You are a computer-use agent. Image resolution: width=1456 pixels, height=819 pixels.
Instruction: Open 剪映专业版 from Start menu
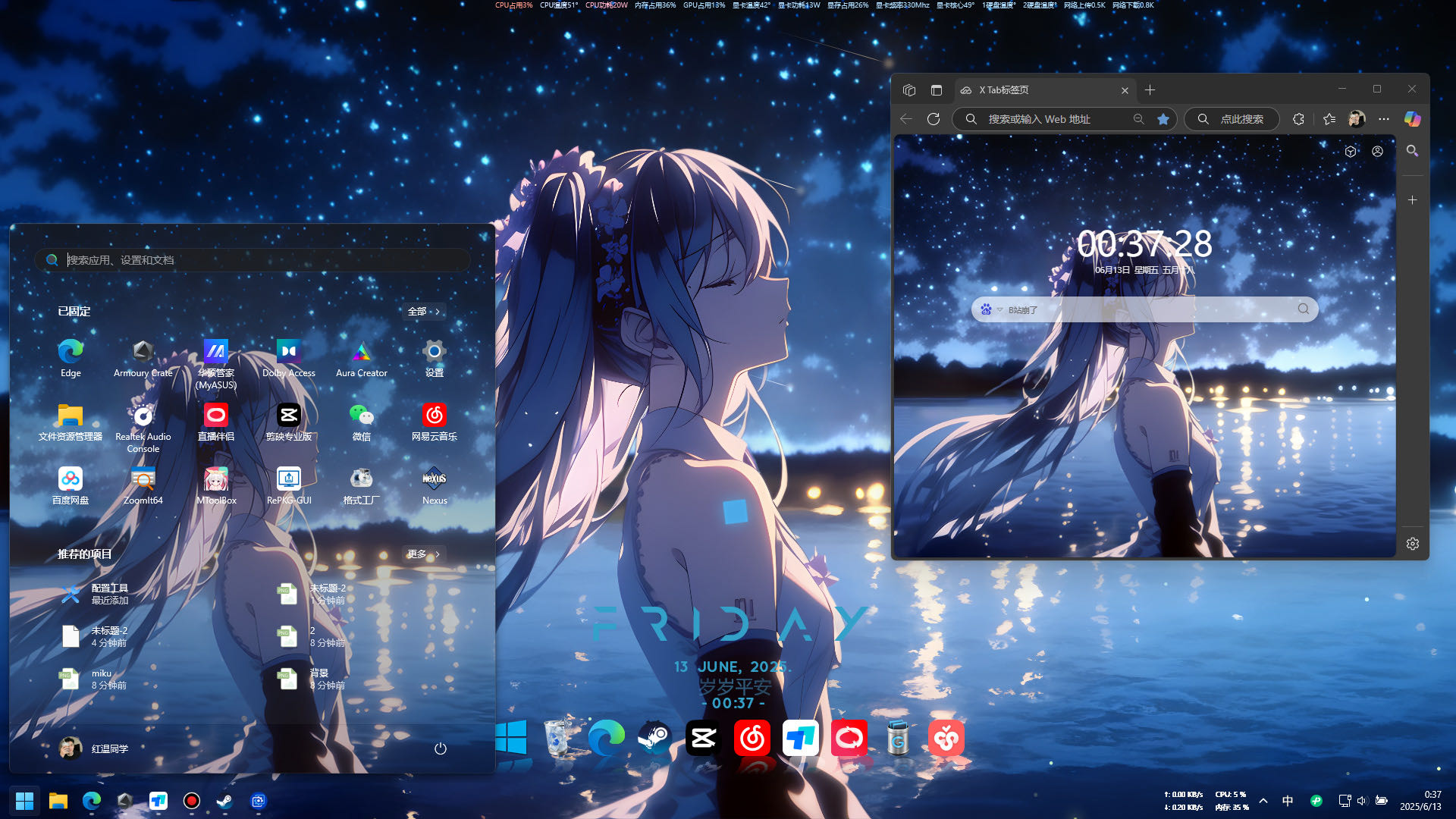coord(289,422)
